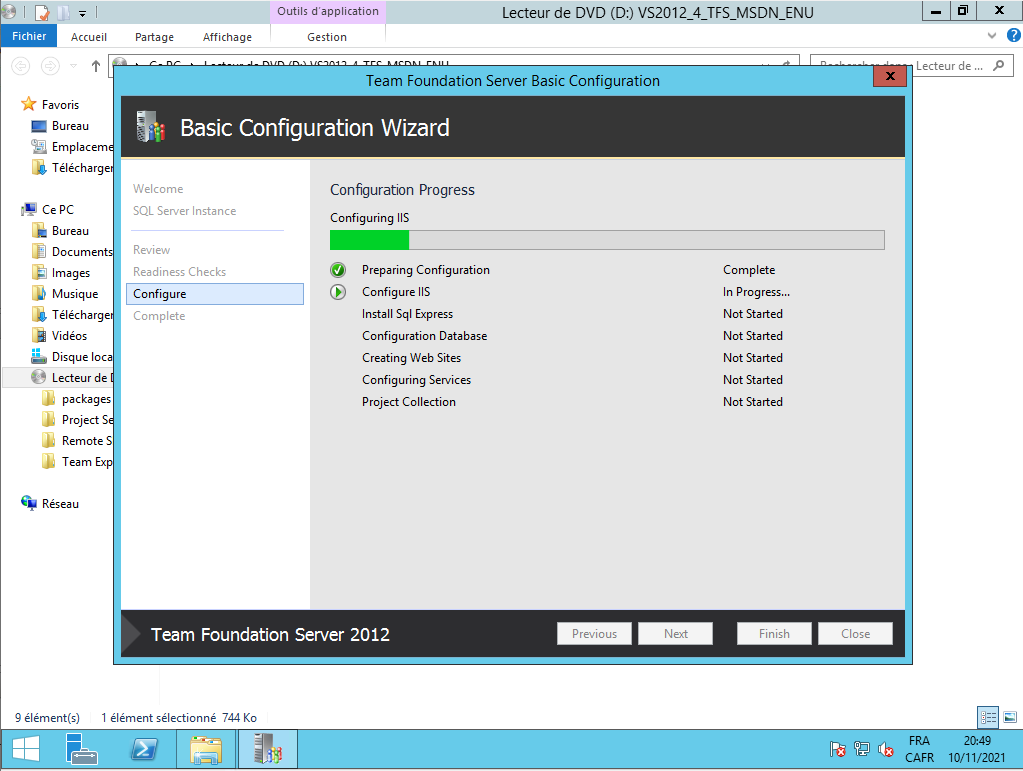
Task: Click the Close button in the wizard
Action: [855, 633]
